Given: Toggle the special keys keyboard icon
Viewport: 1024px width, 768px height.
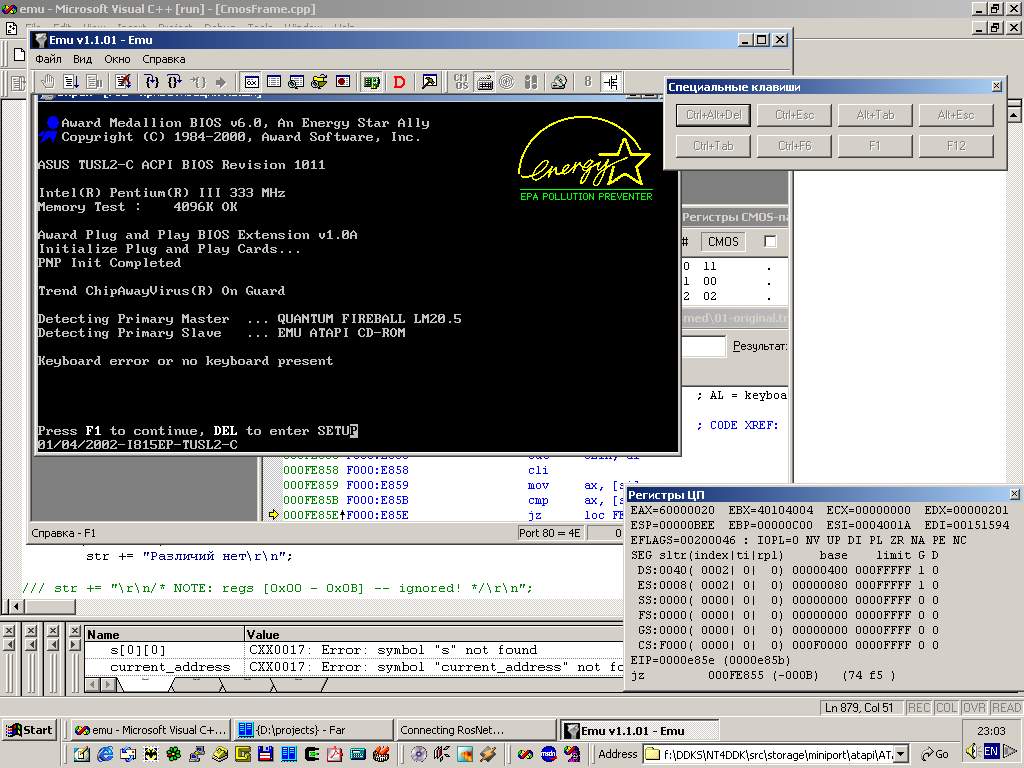Looking at the screenshot, I should point(485,82).
